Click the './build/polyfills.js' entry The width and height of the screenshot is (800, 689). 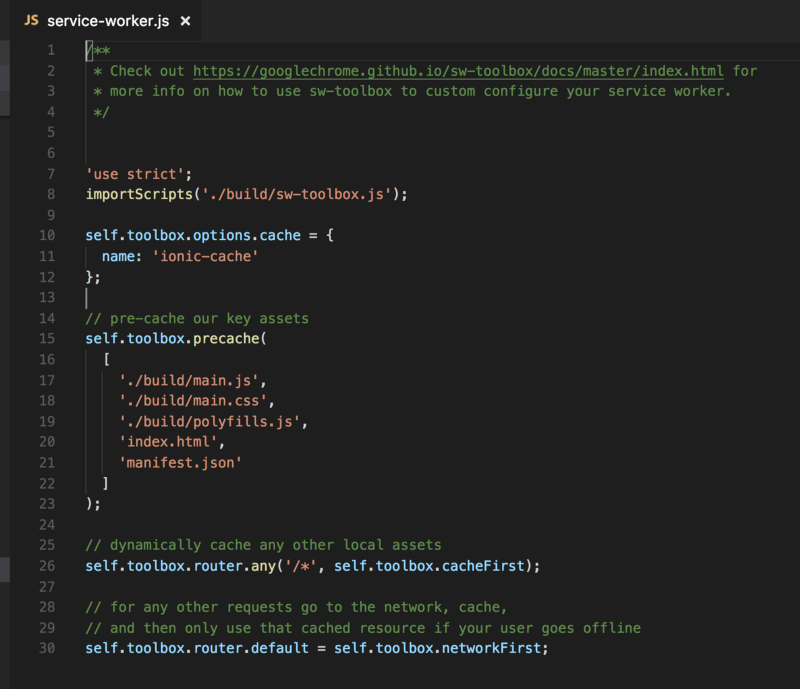click(x=209, y=422)
